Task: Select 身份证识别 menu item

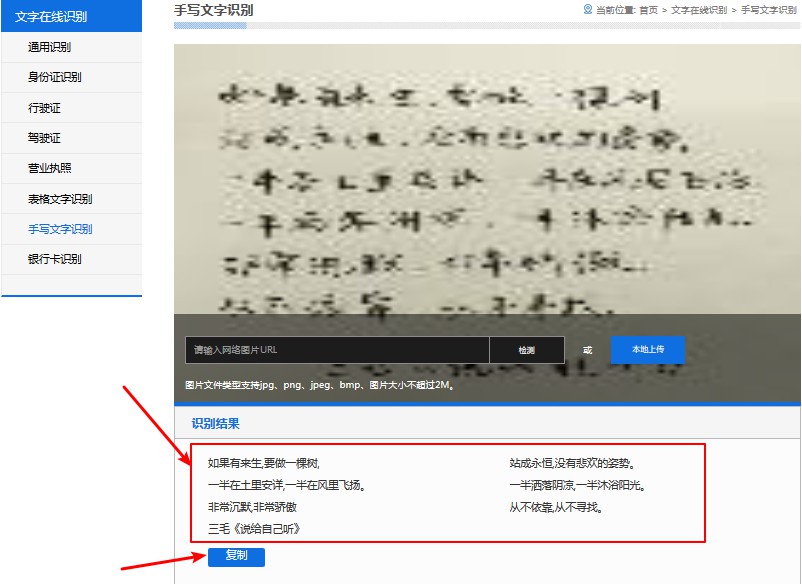Action: click(55, 77)
